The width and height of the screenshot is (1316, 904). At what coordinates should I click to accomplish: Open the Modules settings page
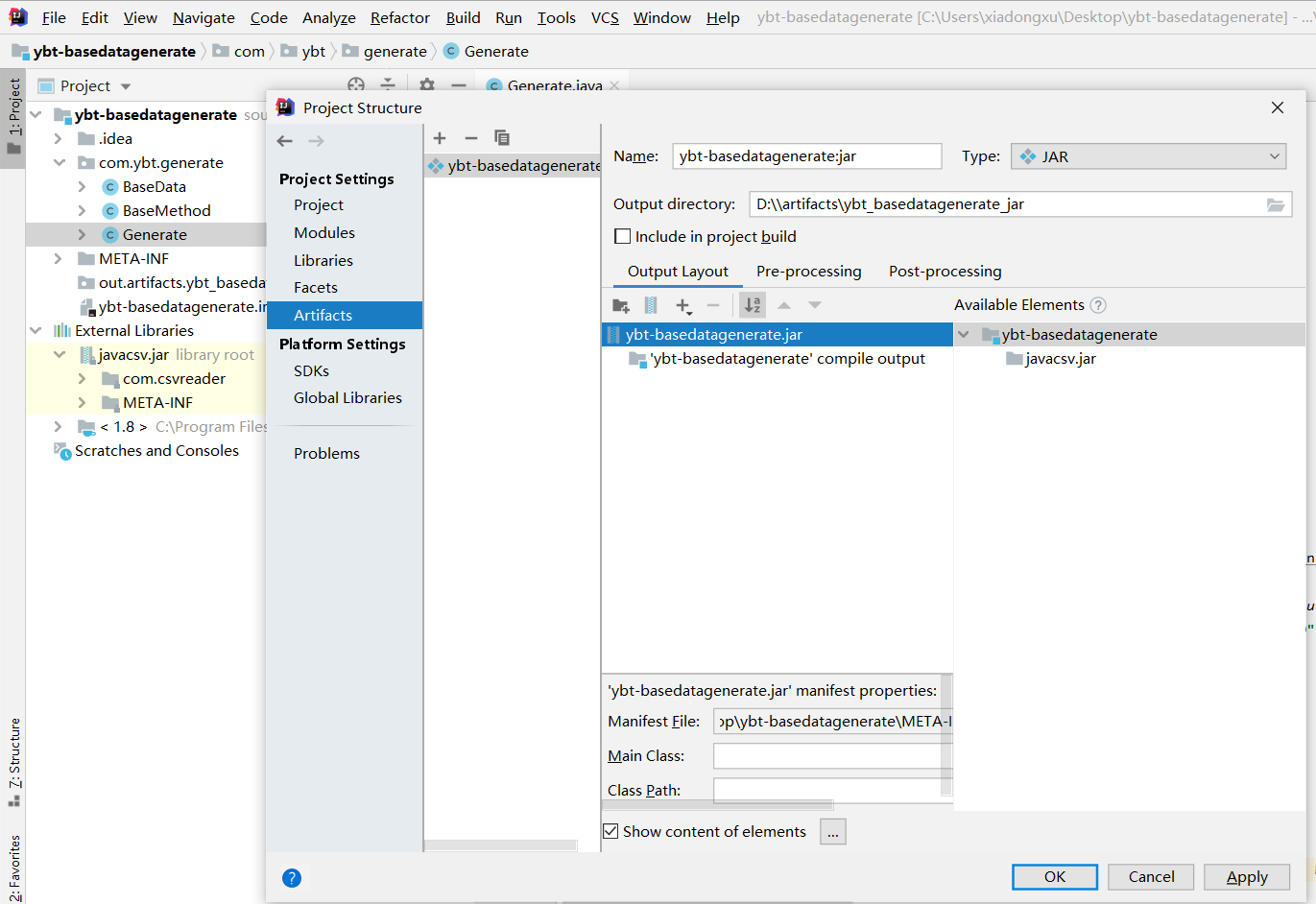click(324, 233)
